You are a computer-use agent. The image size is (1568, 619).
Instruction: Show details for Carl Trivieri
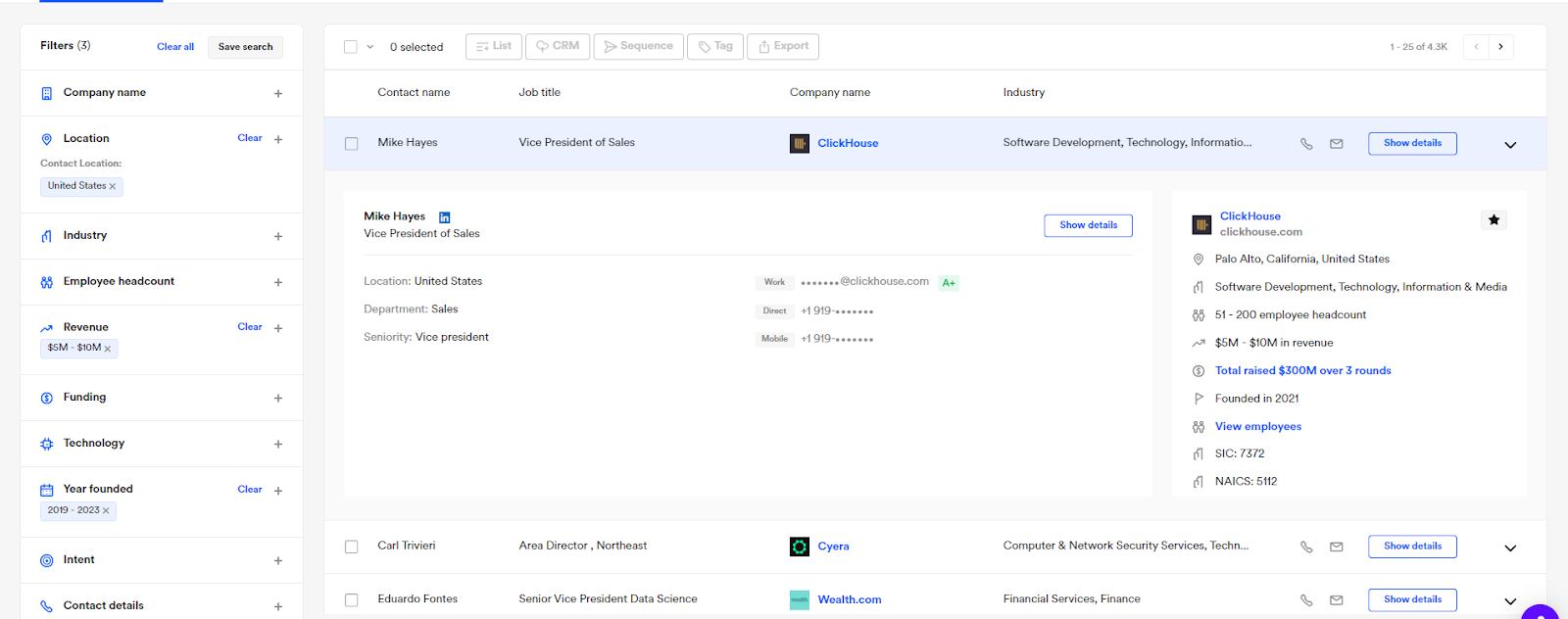tap(1412, 547)
